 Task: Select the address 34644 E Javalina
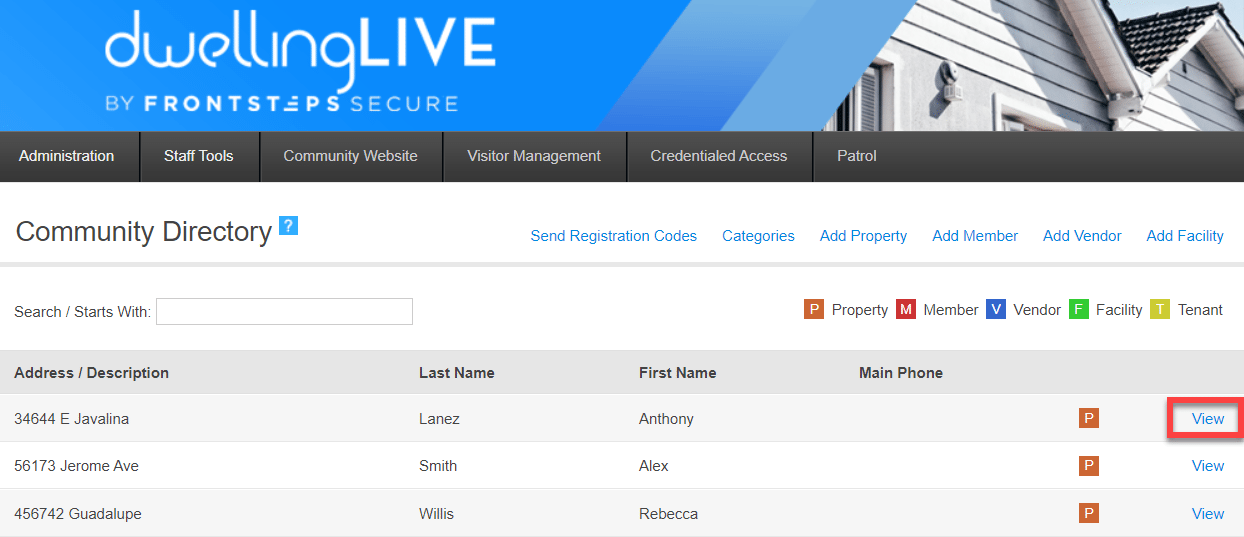[x=71, y=419]
